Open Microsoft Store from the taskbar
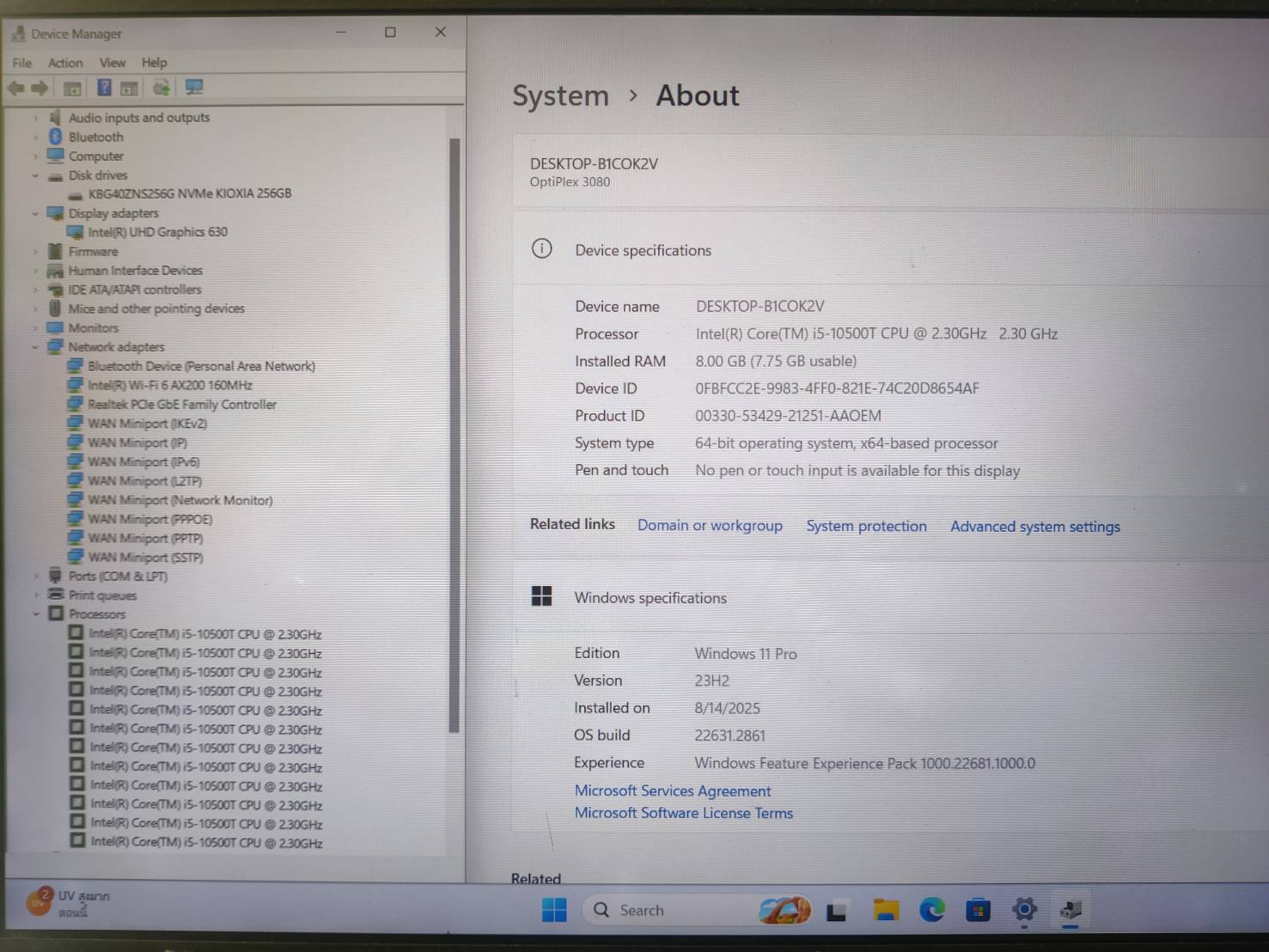1269x952 pixels. pos(978,910)
